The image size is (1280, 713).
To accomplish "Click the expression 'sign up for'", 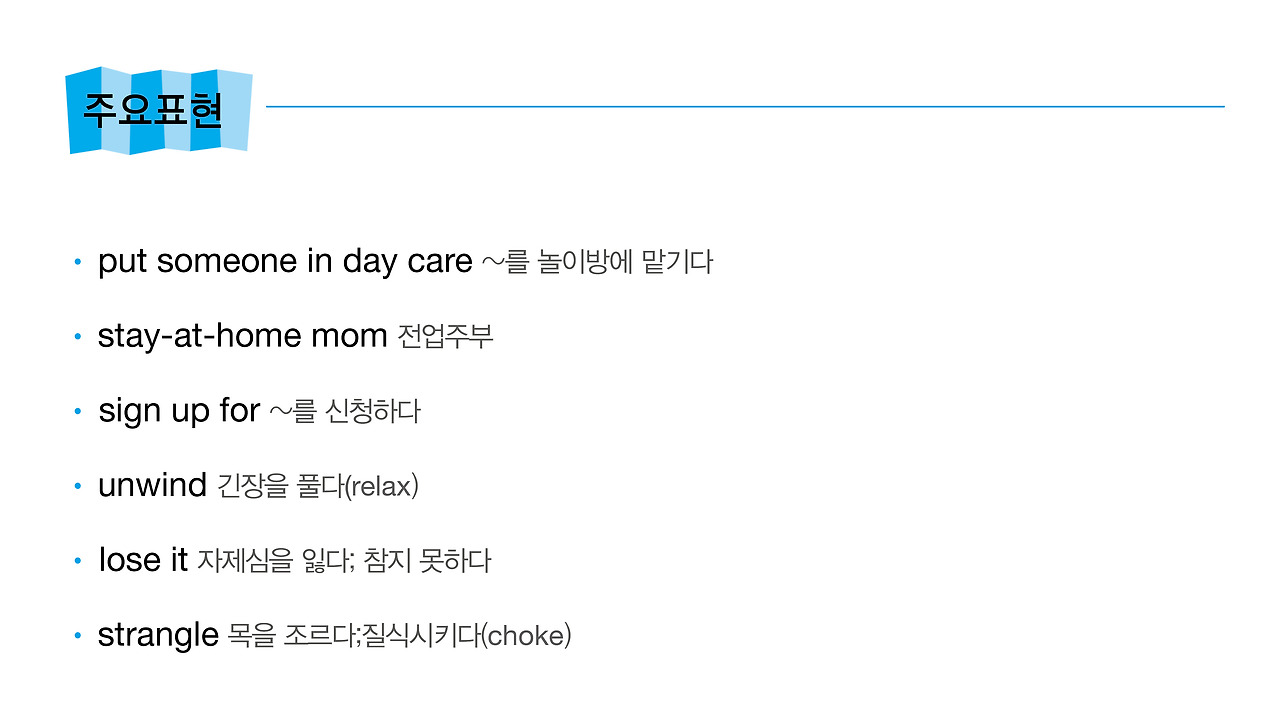I will click(179, 411).
